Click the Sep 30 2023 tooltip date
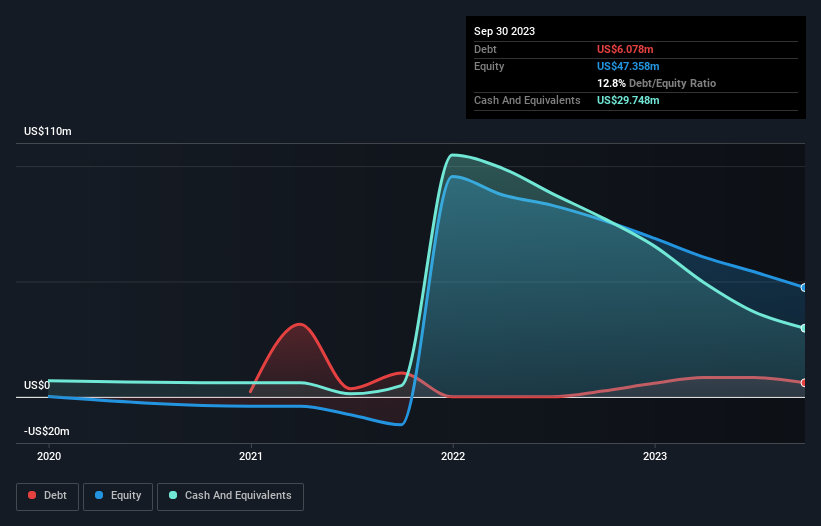This screenshot has width=821, height=526. tap(504, 31)
